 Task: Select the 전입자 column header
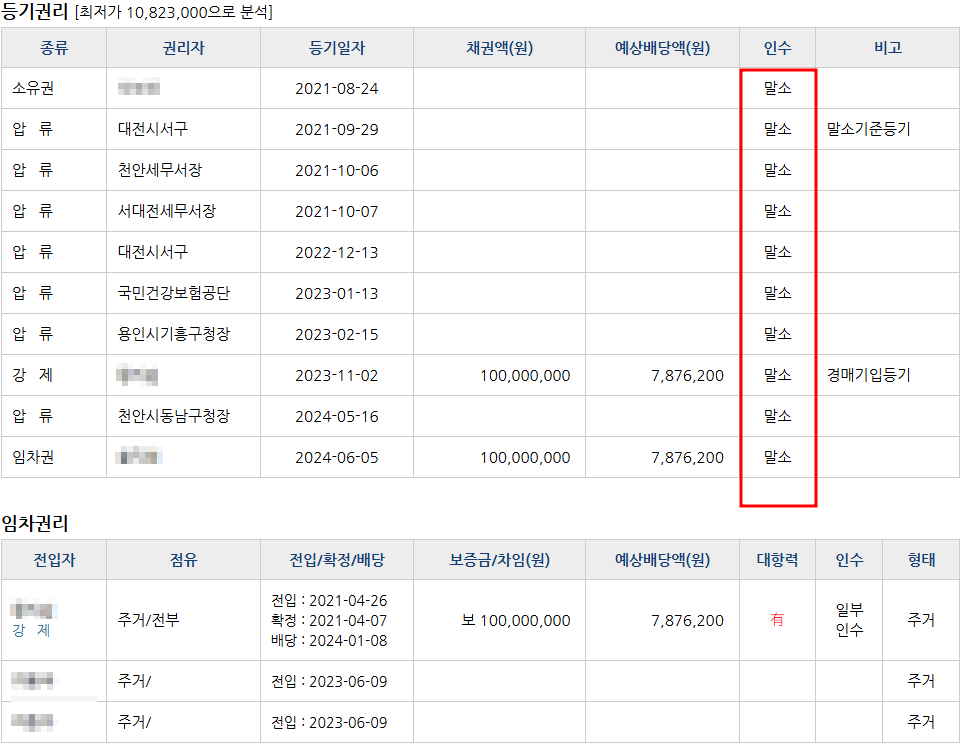[54, 559]
